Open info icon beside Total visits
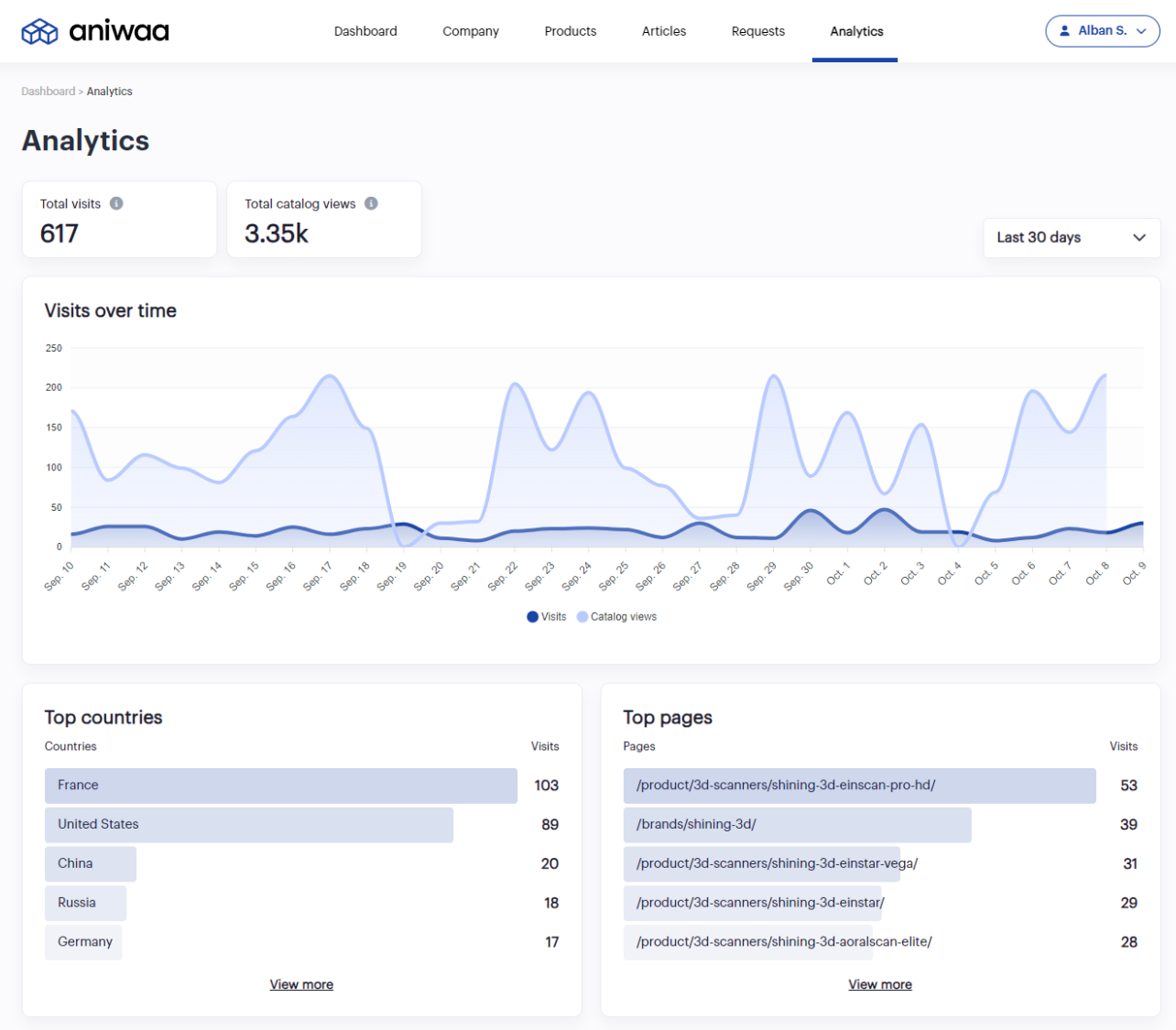Image resolution: width=1176 pixels, height=1030 pixels. tap(116, 203)
